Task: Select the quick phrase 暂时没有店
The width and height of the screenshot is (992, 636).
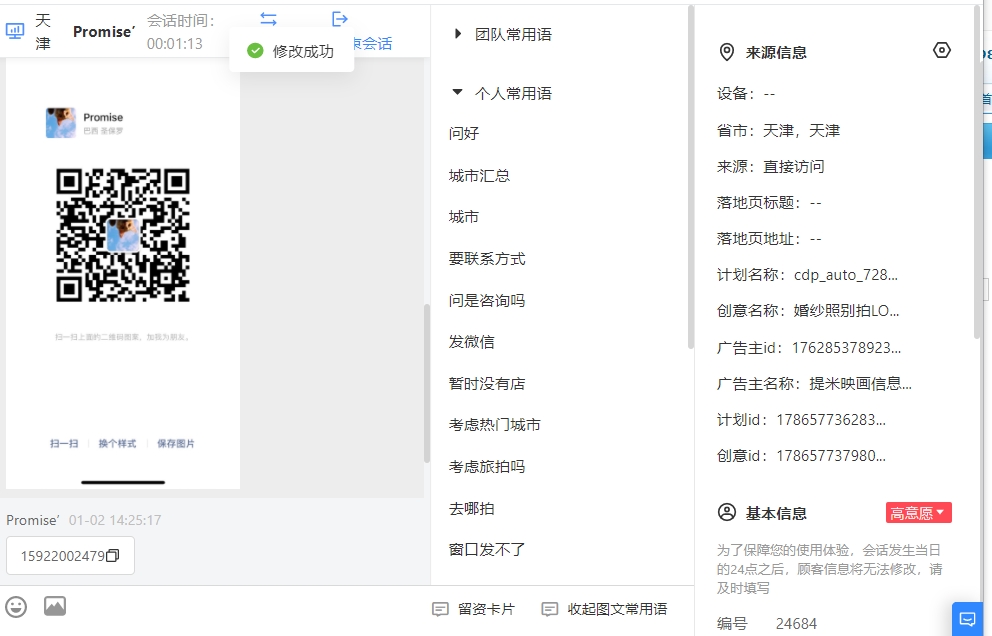Action: coord(487,383)
